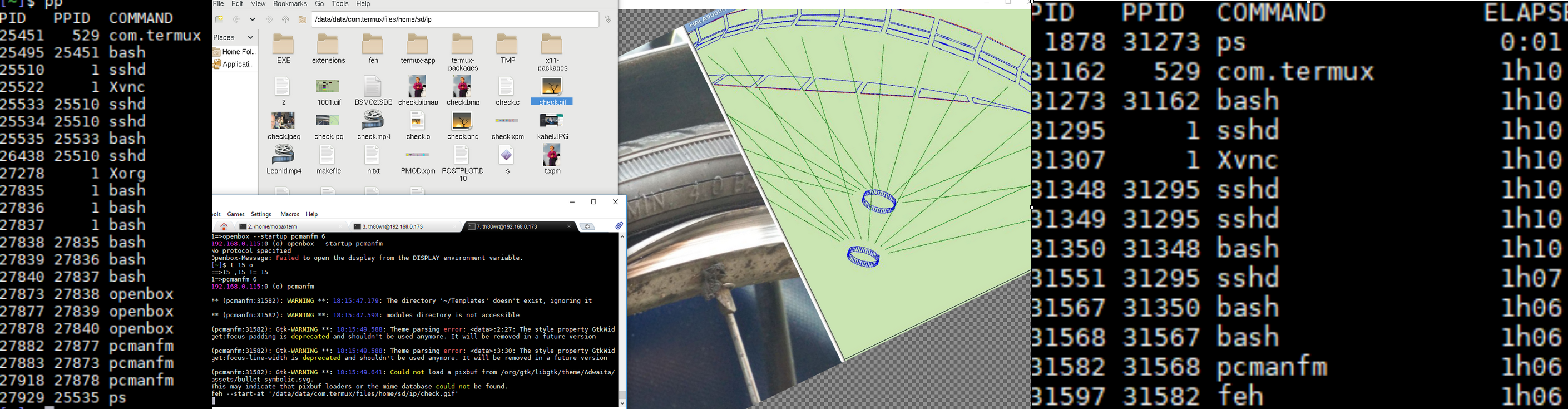Open new window icon in PCManFM toolbar
The width and height of the screenshot is (1568, 409).
coord(220,19)
